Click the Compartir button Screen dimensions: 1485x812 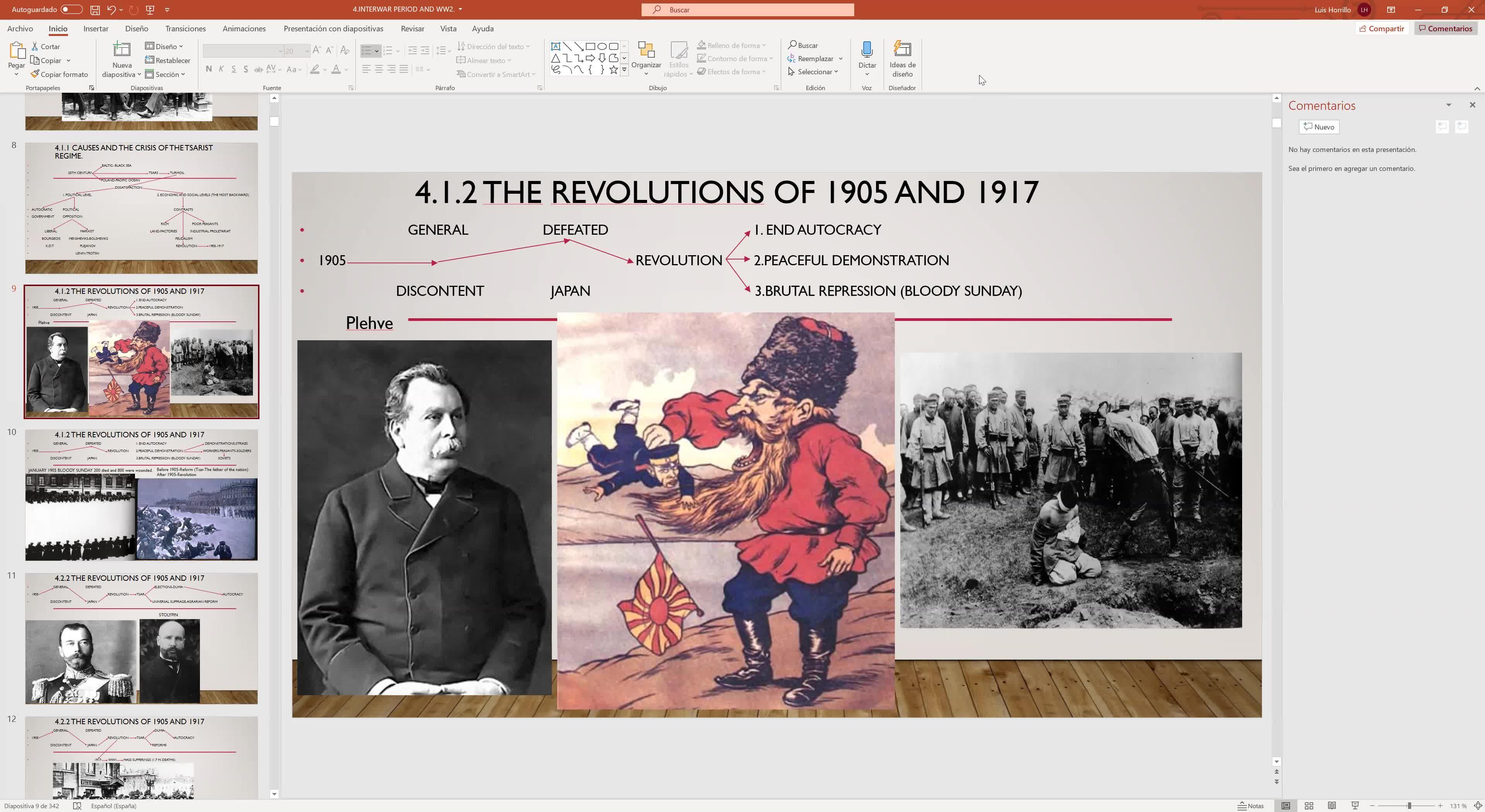(x=1381, y=28)
